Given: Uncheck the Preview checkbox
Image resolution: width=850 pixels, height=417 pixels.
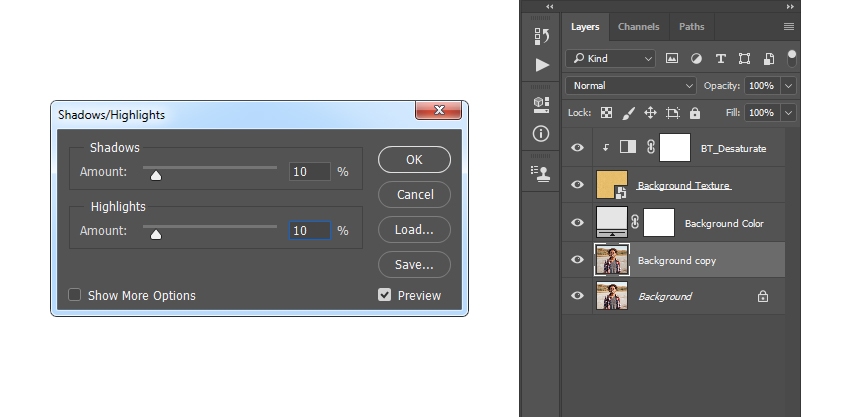Looking at the screenshot, I should point(384,295).
